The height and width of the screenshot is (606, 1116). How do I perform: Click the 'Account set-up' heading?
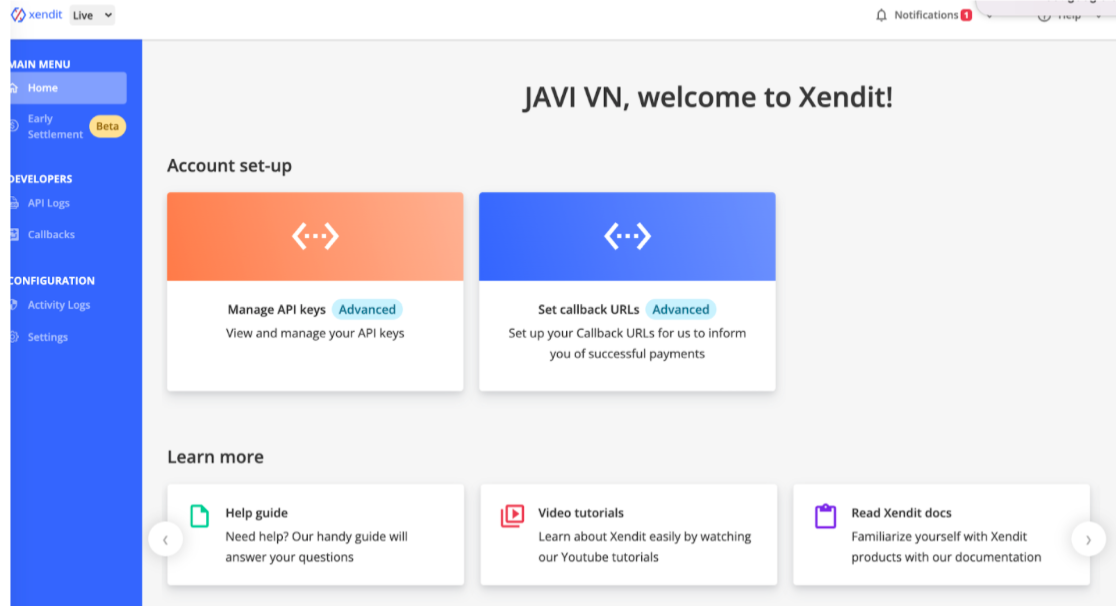(x=229, y=165)
